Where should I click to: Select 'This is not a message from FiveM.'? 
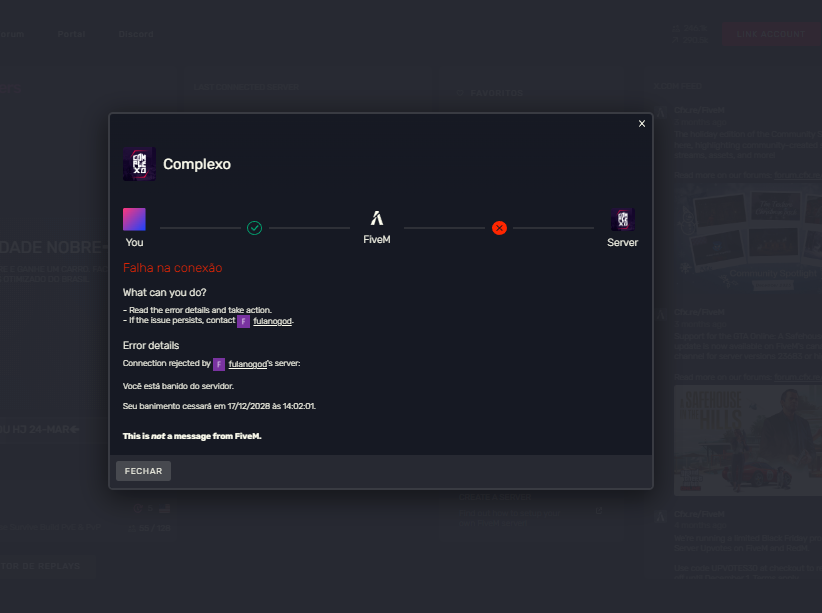(192, 436)
